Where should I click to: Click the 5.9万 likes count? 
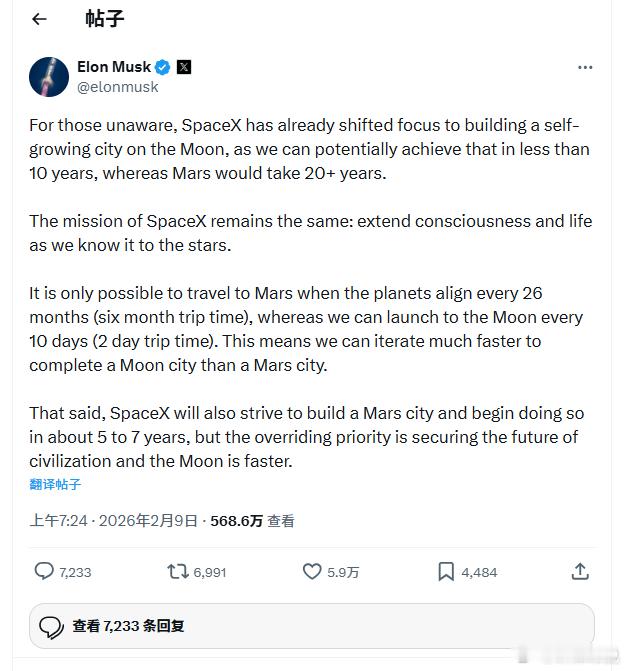click(x=343, y=573)
